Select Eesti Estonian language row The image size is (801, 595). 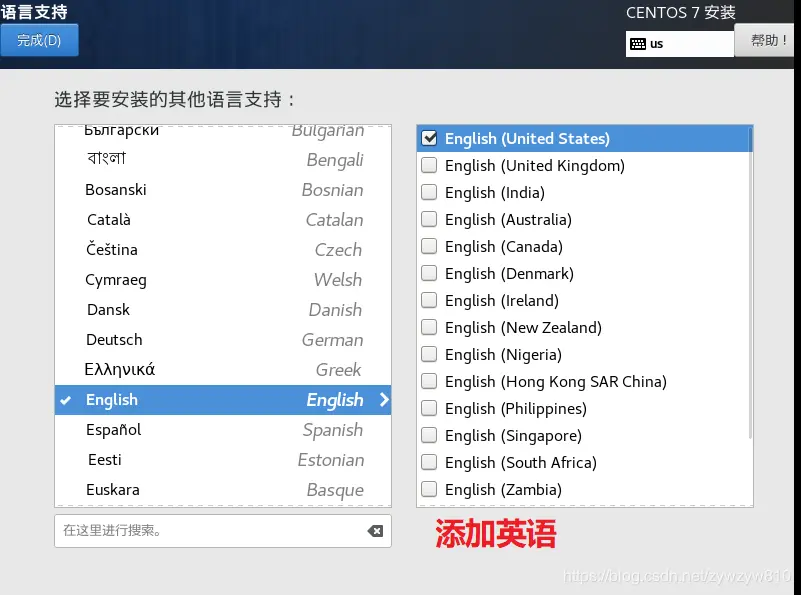(223, 460)
